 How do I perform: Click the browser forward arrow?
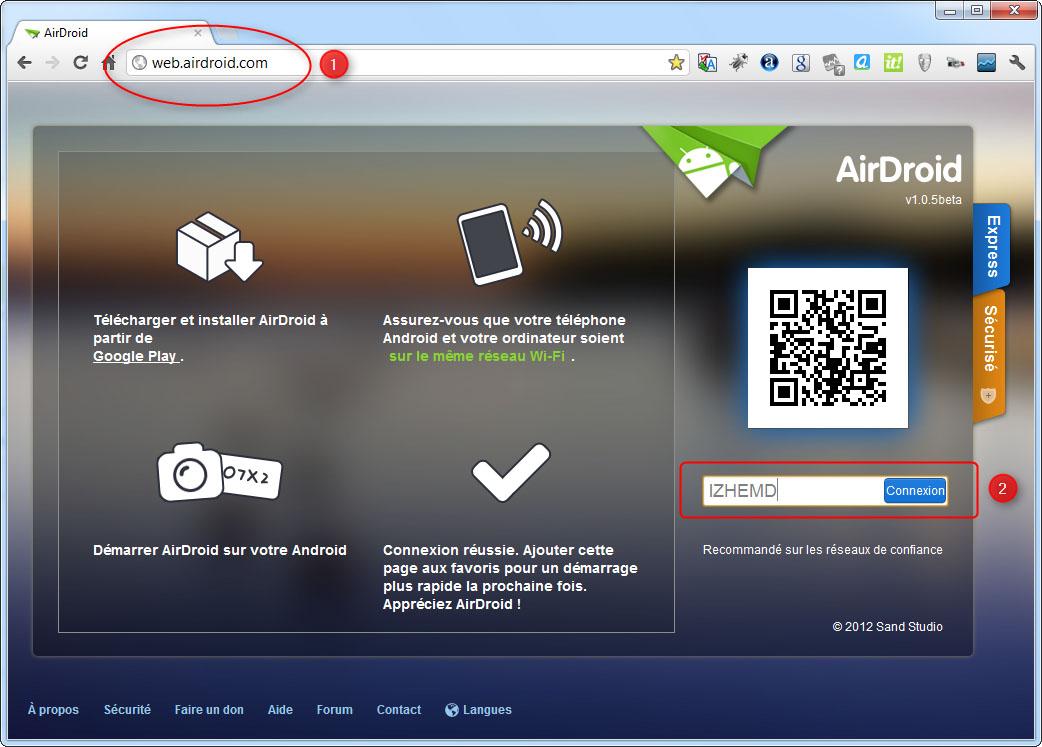[x=52, y=62]
